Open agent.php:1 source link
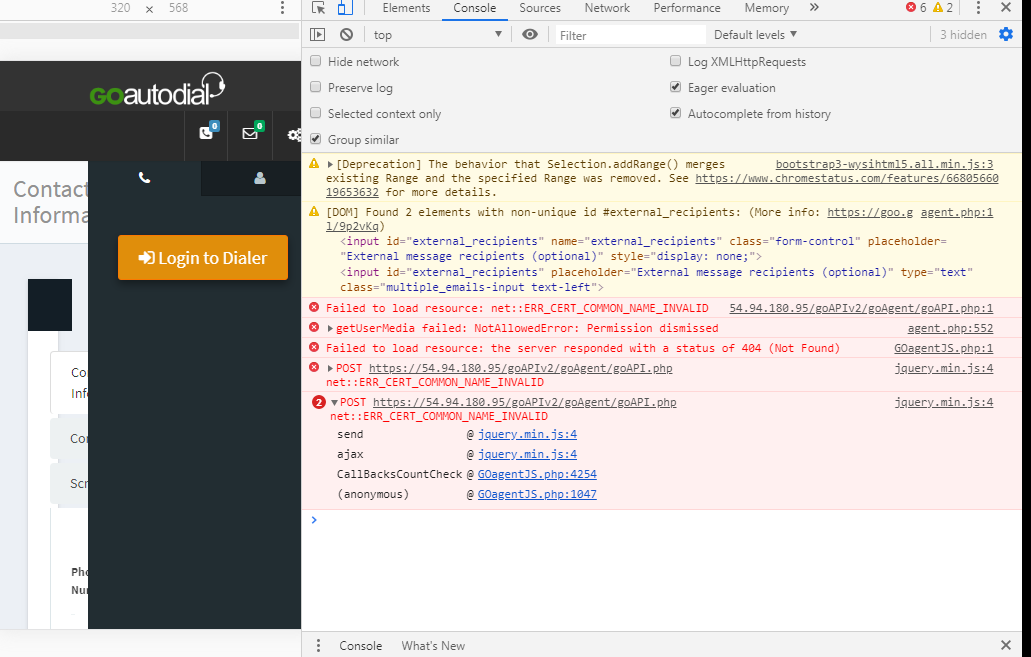The height and width of the screenshot is (657, 1031). (x=957, y=212)
